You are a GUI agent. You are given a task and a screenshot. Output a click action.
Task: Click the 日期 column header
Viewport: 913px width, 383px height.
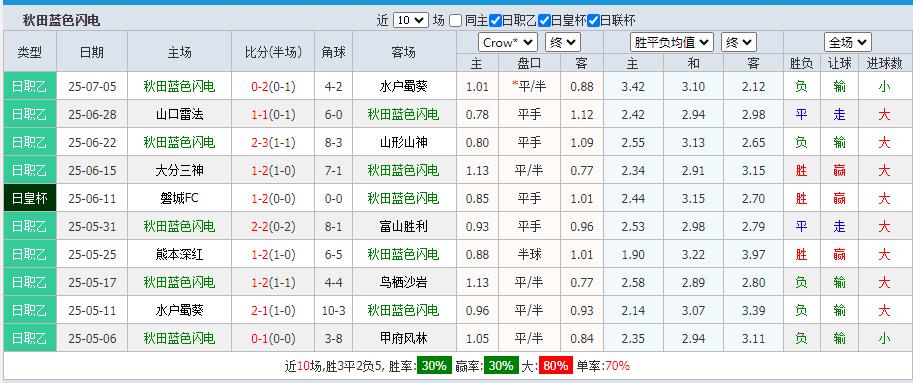tap(92, 52)
